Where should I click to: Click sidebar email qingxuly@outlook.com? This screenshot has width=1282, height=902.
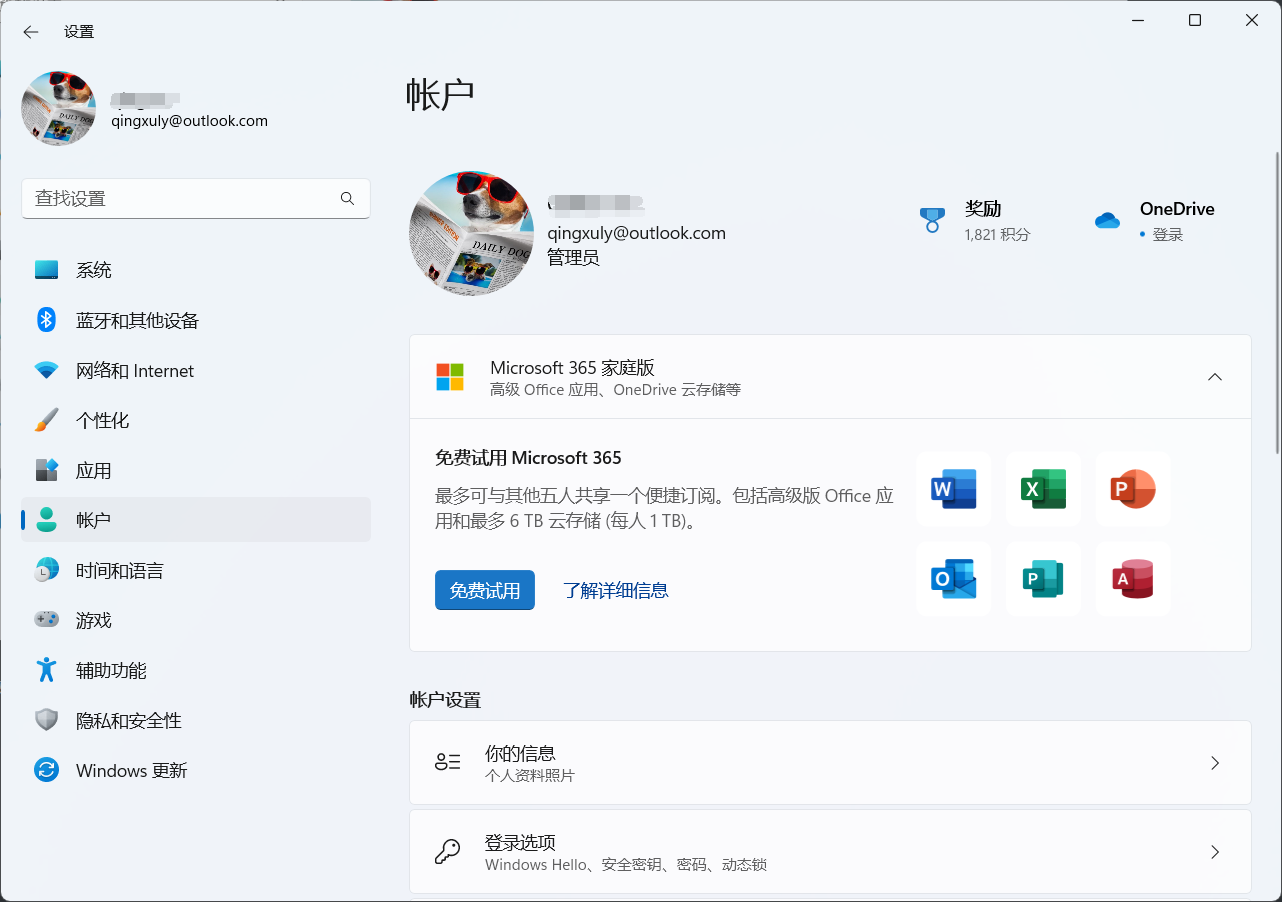coord(189,121)
